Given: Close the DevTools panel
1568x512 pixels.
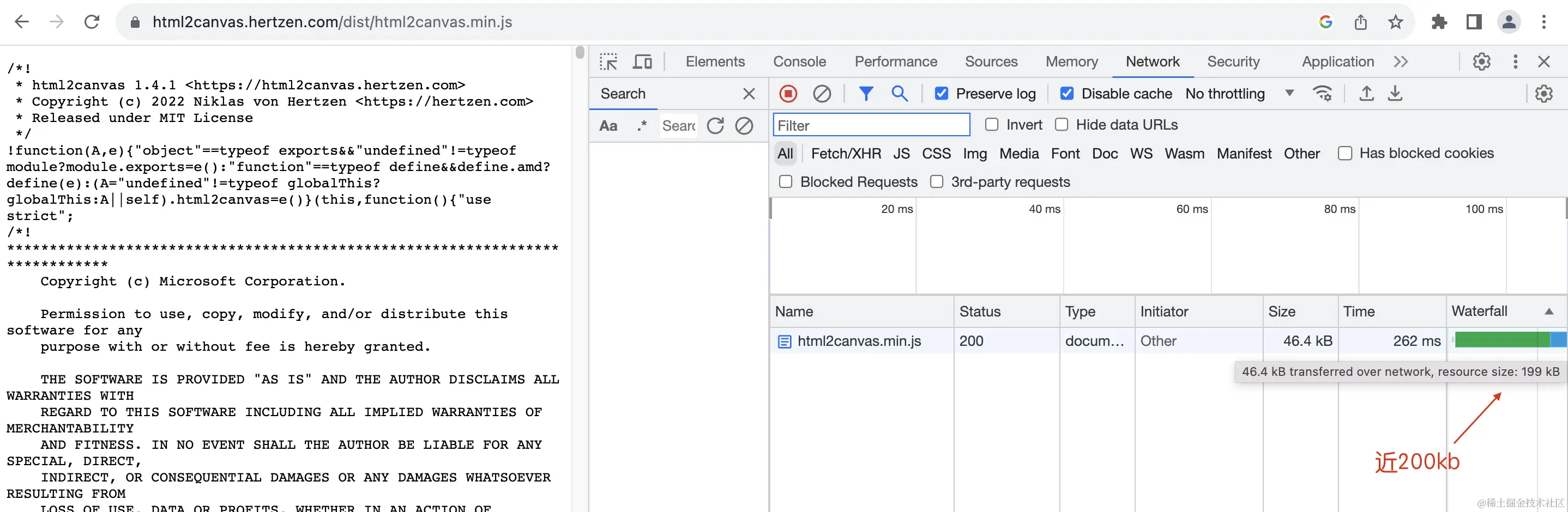Looking at the screenshot, I should coord(1543,62).
